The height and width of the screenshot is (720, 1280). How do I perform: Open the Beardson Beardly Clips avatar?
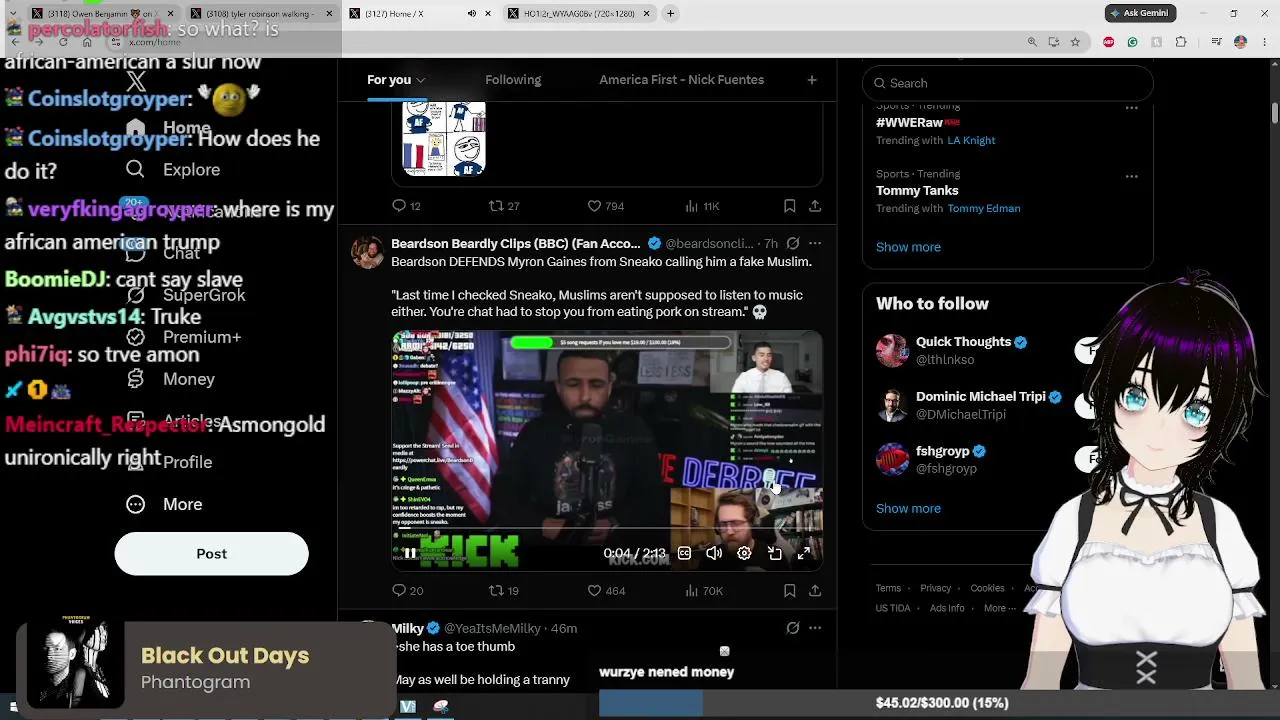coord(367,252)
